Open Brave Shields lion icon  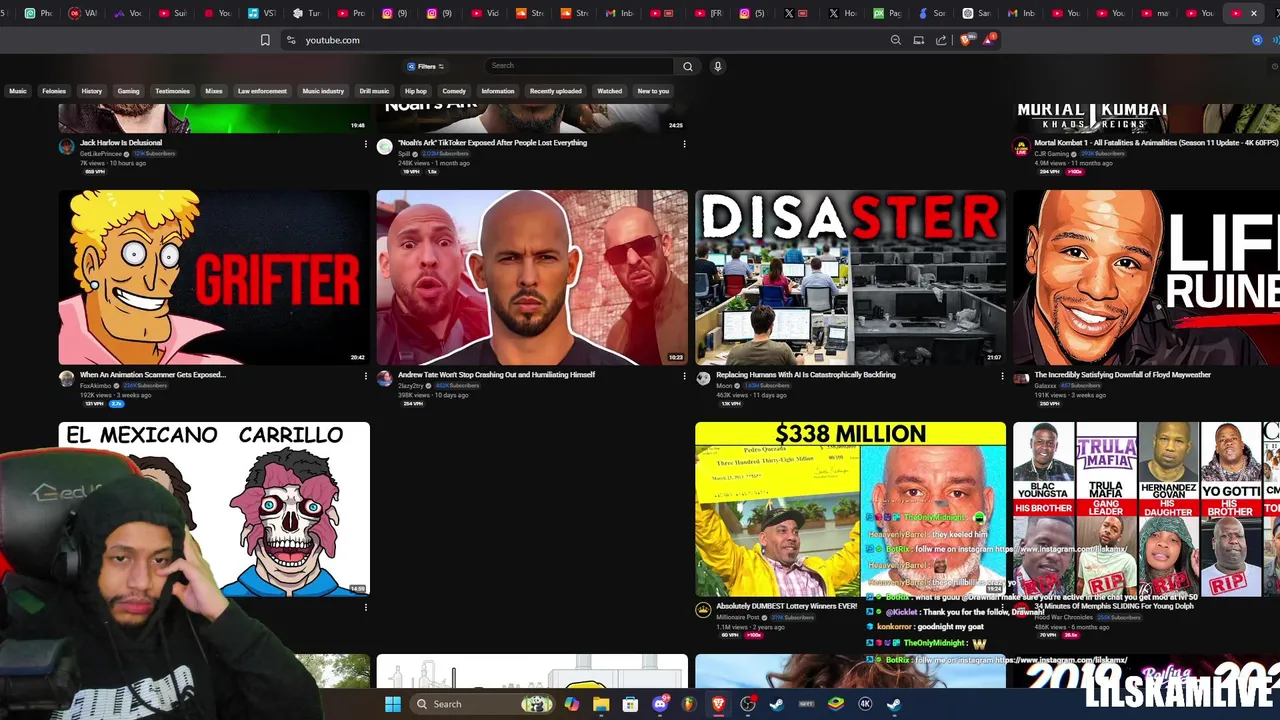pyautogui.click(x=965, y=40)
